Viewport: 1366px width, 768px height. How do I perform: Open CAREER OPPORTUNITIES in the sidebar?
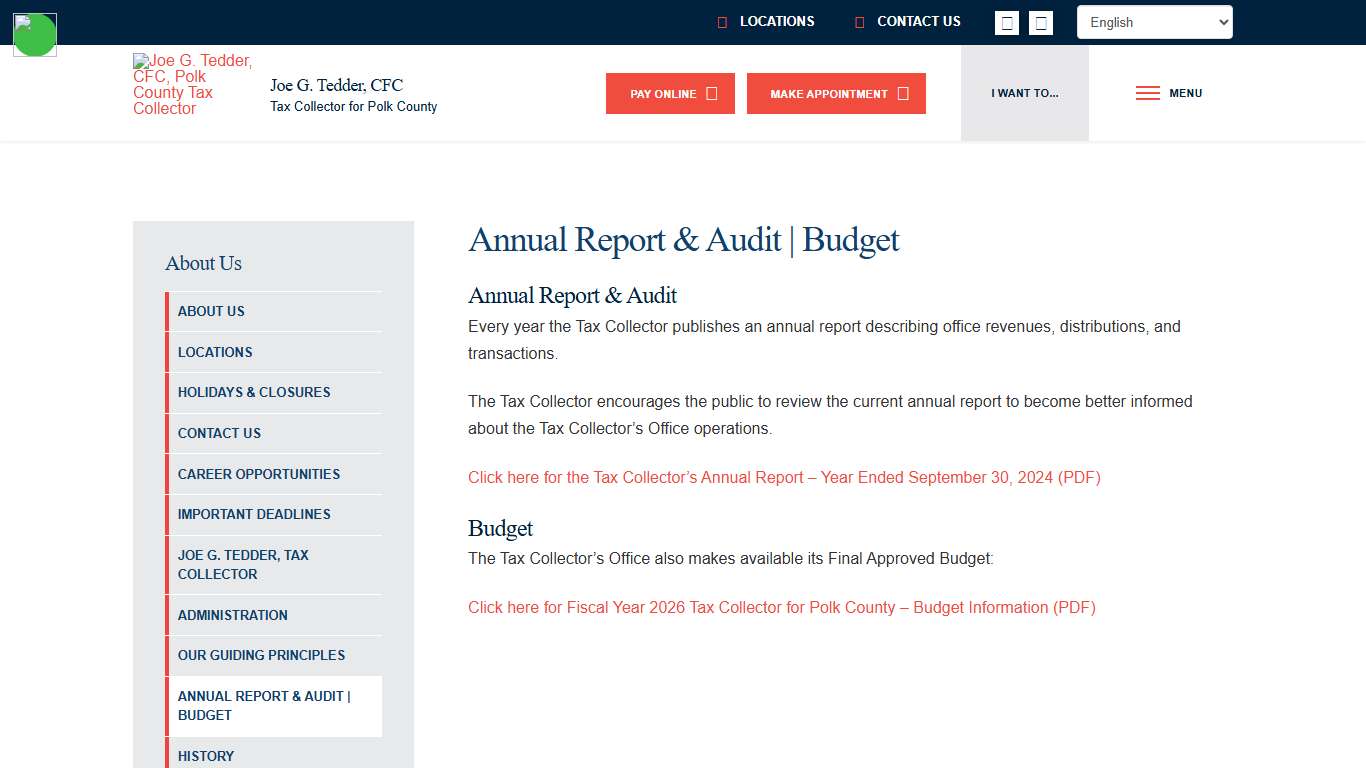coord(259,473)
